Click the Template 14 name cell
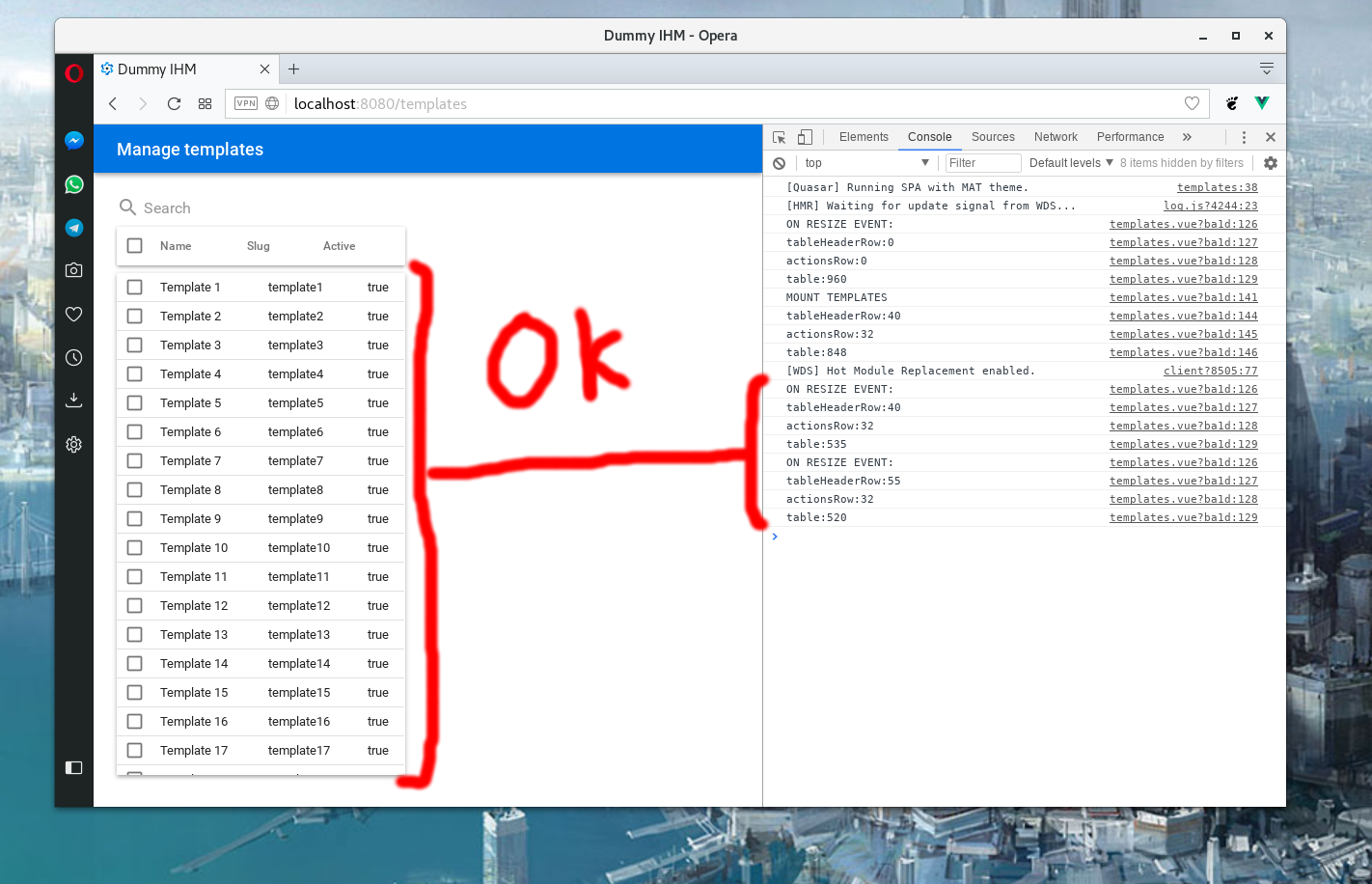 (194, 664)
